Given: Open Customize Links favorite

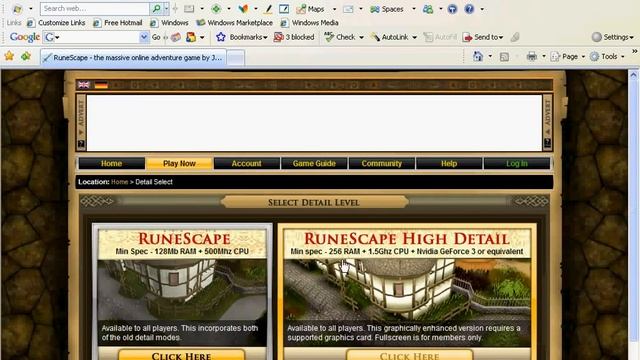Looking at the screenshot, I should click(x=56, y=23).
